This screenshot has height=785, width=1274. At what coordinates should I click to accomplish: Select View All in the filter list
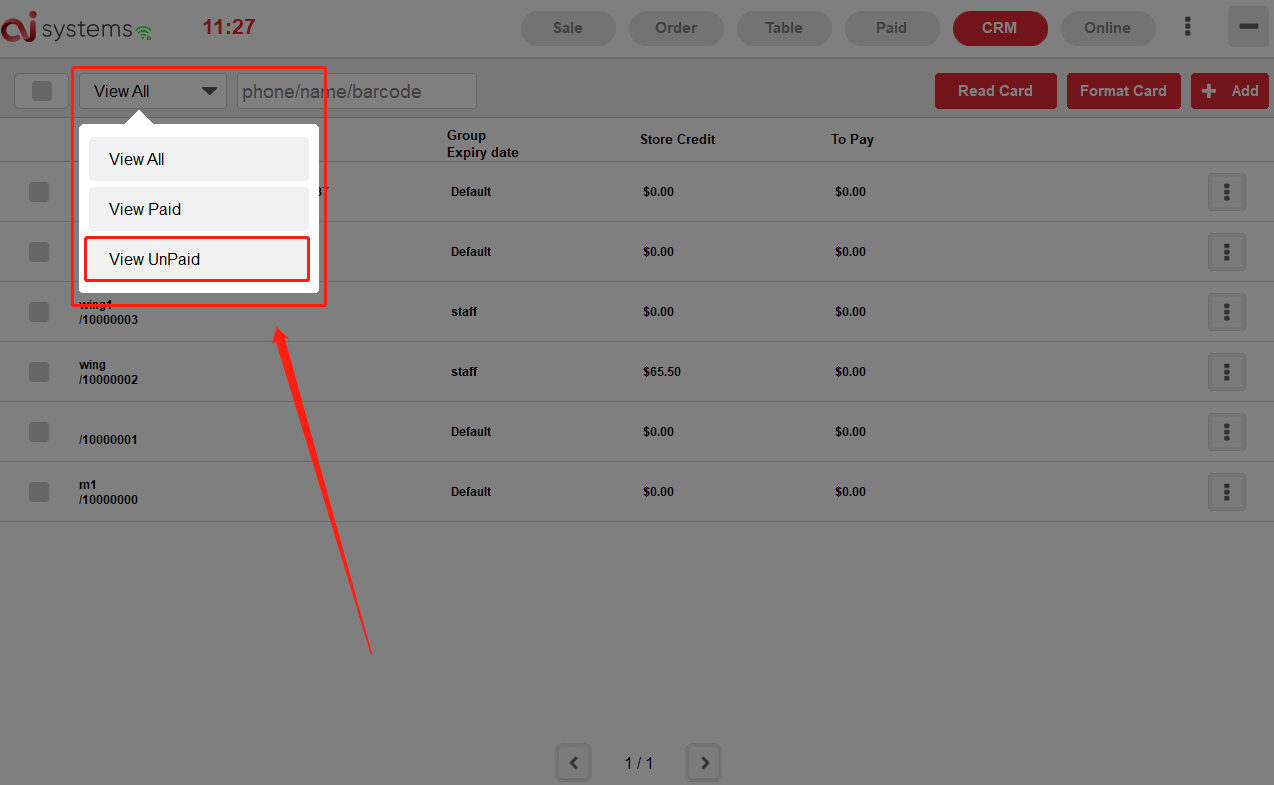[x=199, y=159]
